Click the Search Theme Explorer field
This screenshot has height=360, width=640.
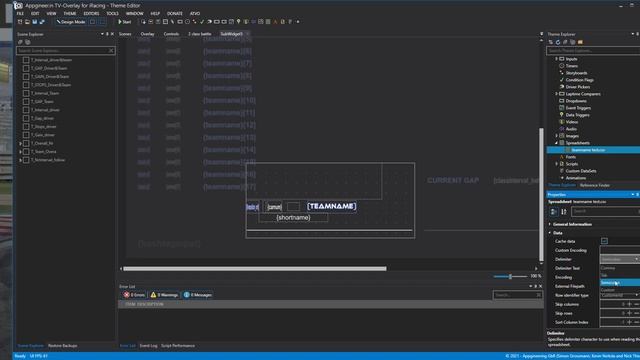(593, 51)
